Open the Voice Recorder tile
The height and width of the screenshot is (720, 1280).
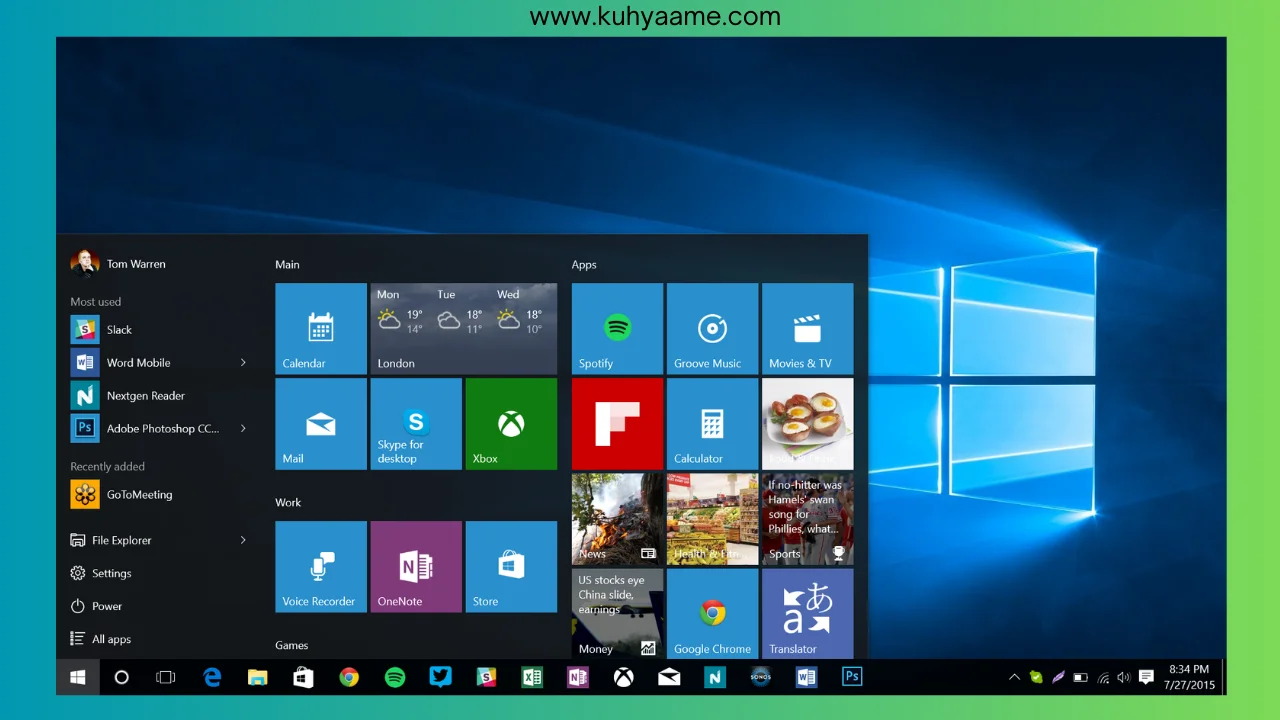(321, 567)
